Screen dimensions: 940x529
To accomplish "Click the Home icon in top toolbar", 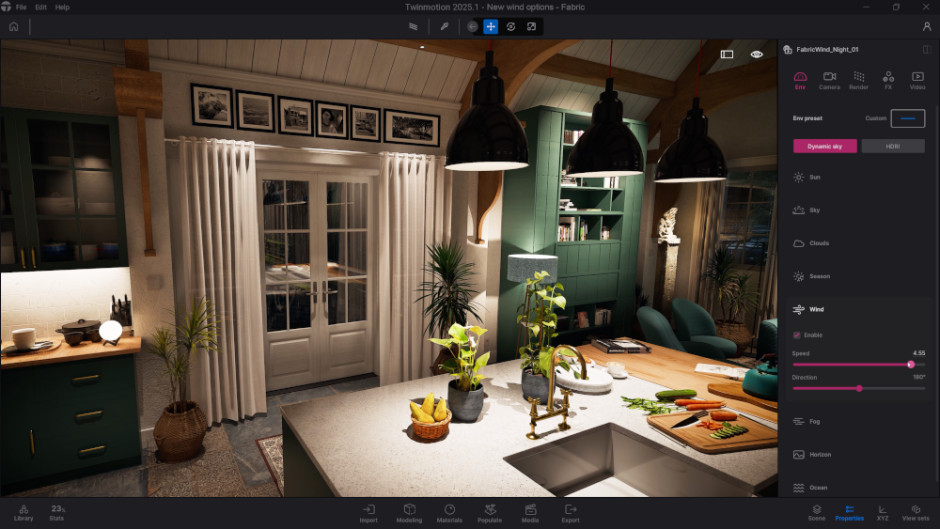I will point(14,27).
